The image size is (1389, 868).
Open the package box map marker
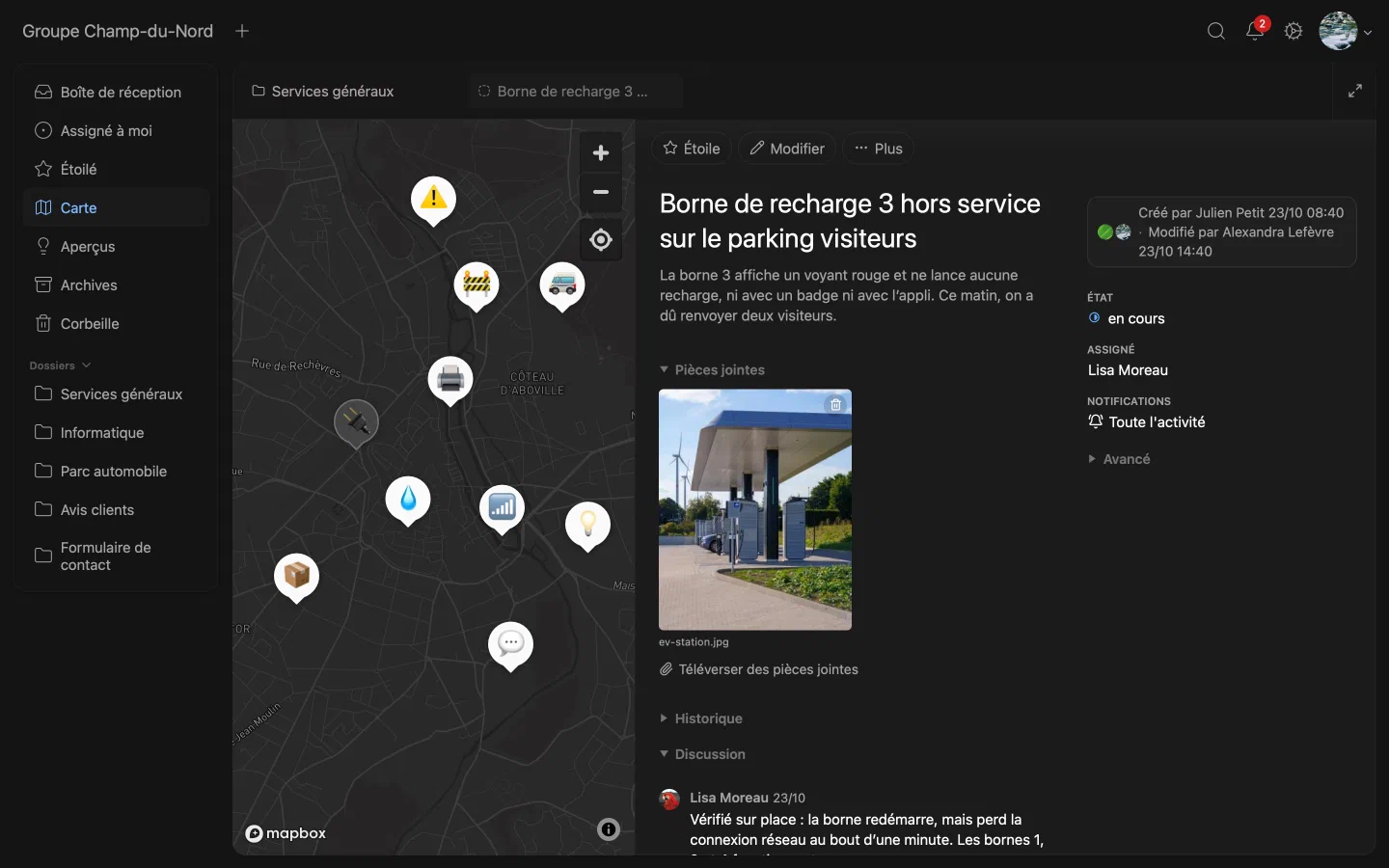(x=296, y=577)
